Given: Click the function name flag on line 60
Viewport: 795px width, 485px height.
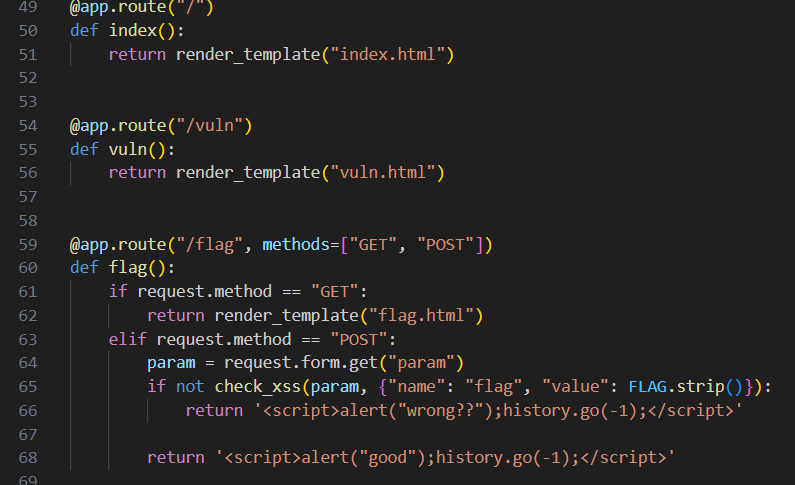Looking at the screenshot, I should [128, 267].
